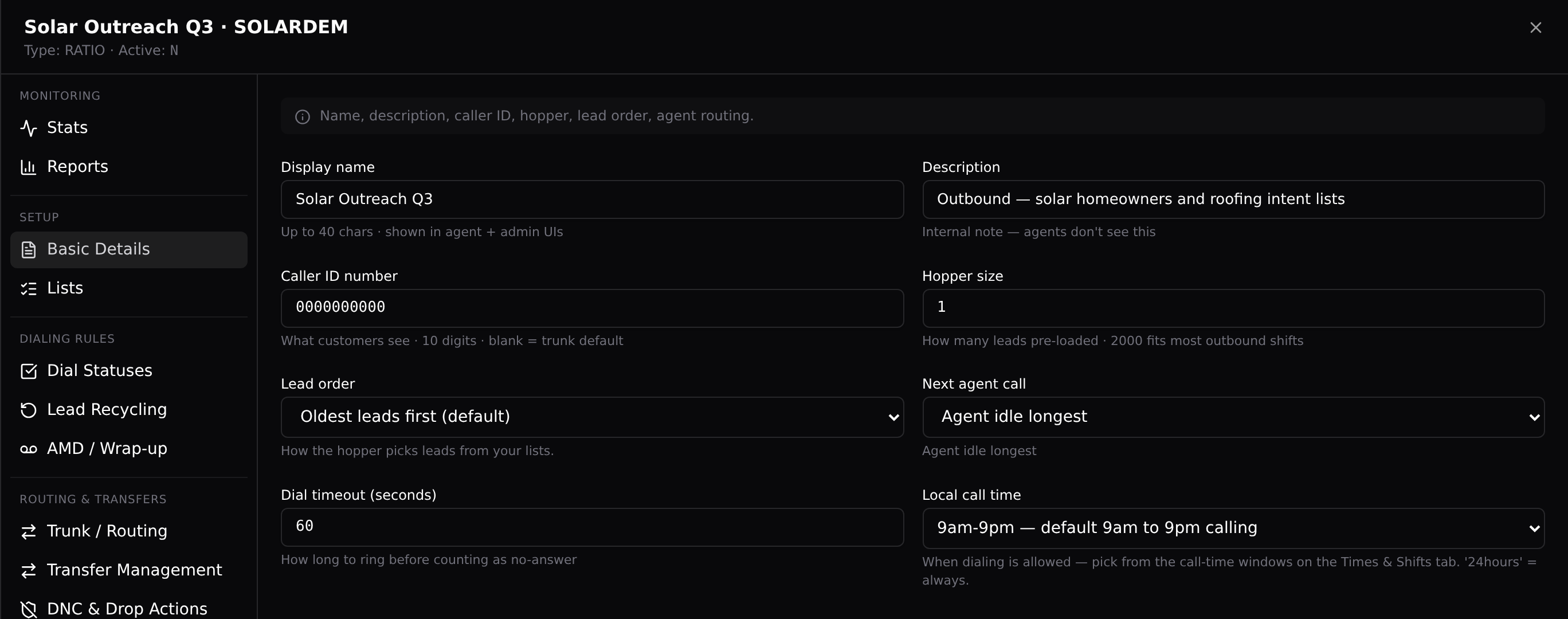The image size is (1568, 619).
Task: Click the Transfer Management swap arrows icon
Action: tap(29, 571)
